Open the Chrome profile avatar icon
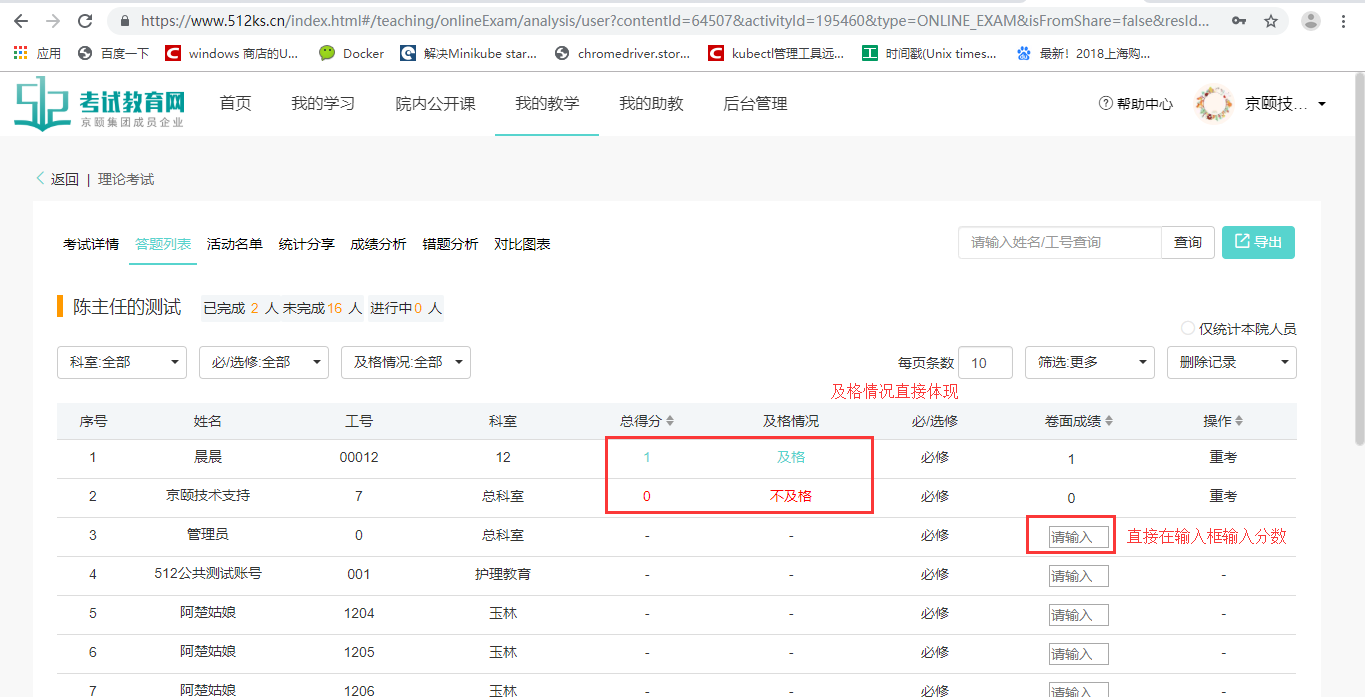 tap(1310, 21)
